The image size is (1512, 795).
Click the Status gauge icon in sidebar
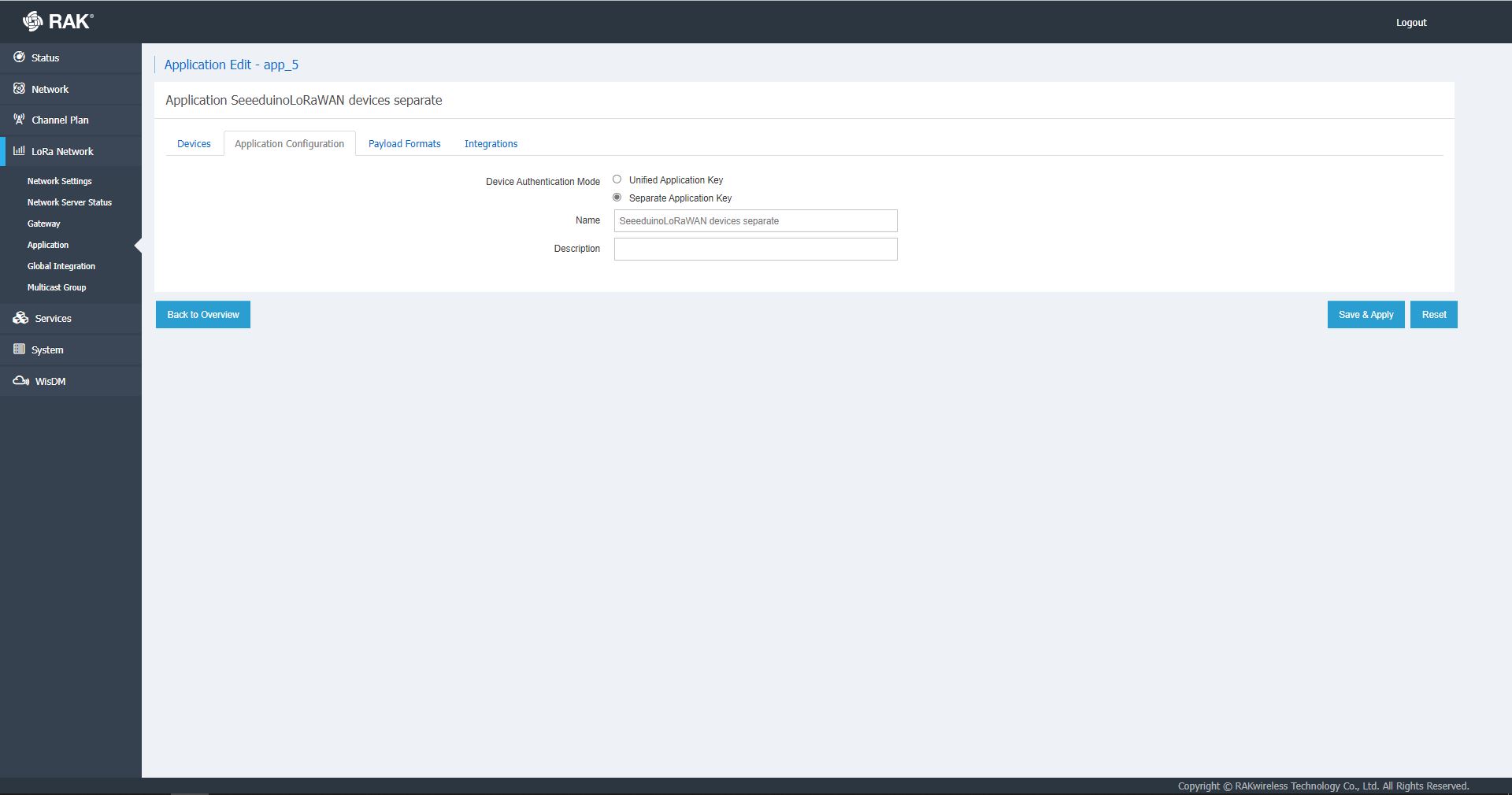click(19, 57)
